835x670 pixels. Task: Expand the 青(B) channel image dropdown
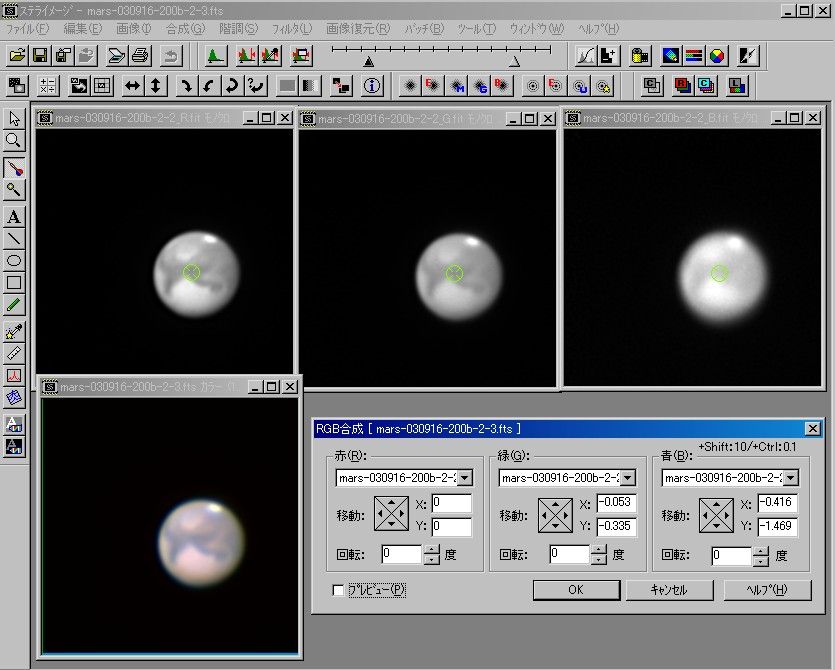pyautogui.click(x=790, y=478)
